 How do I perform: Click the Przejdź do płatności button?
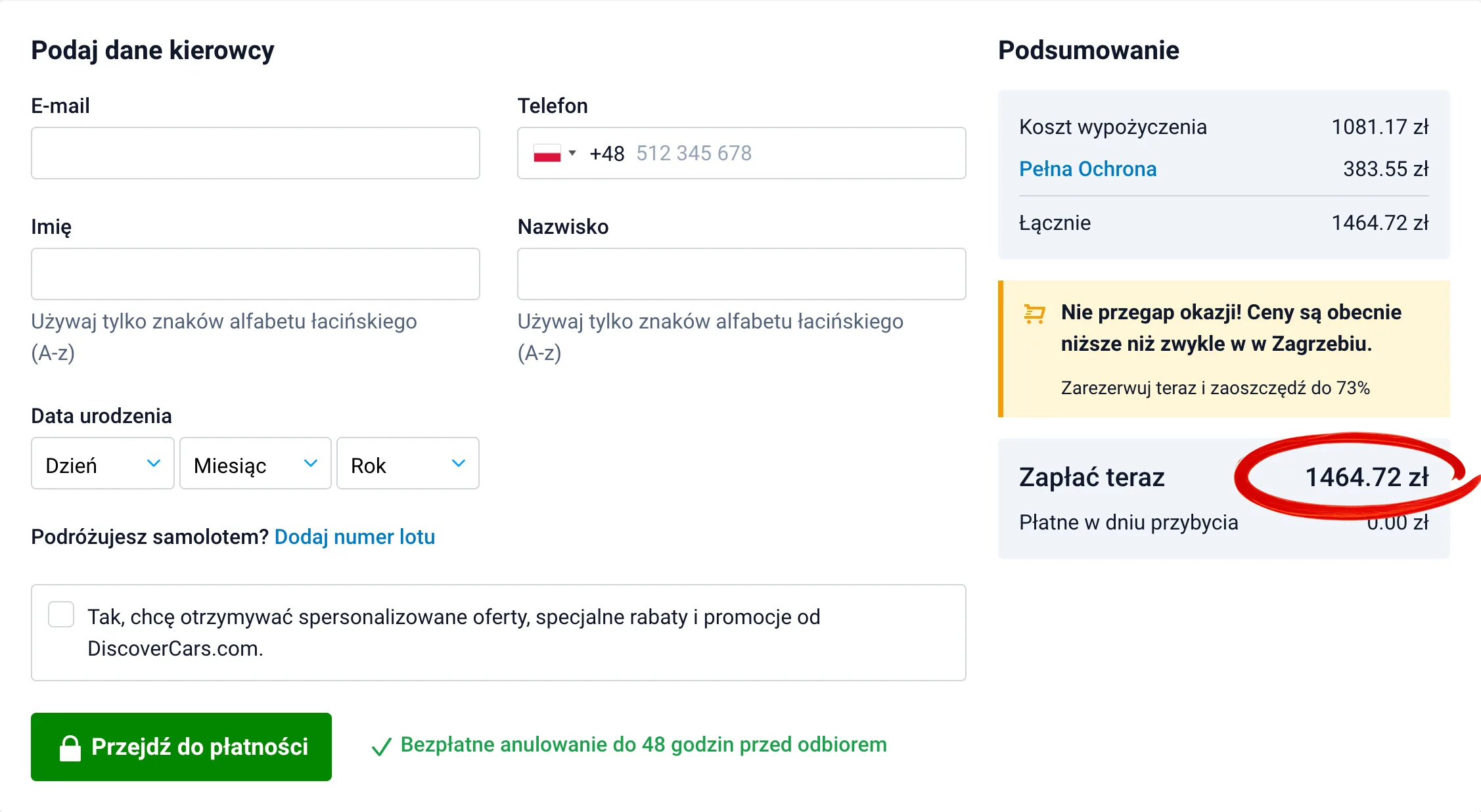[x=181, y=746]
